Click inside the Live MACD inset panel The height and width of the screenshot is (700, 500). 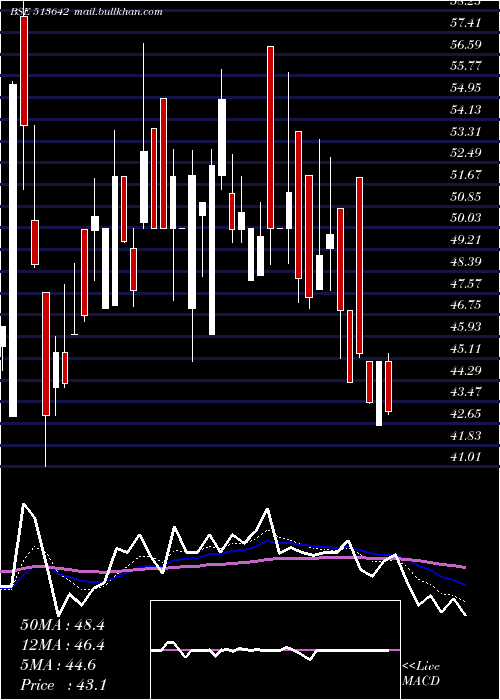pyautogui.click(x=275, y=650)
